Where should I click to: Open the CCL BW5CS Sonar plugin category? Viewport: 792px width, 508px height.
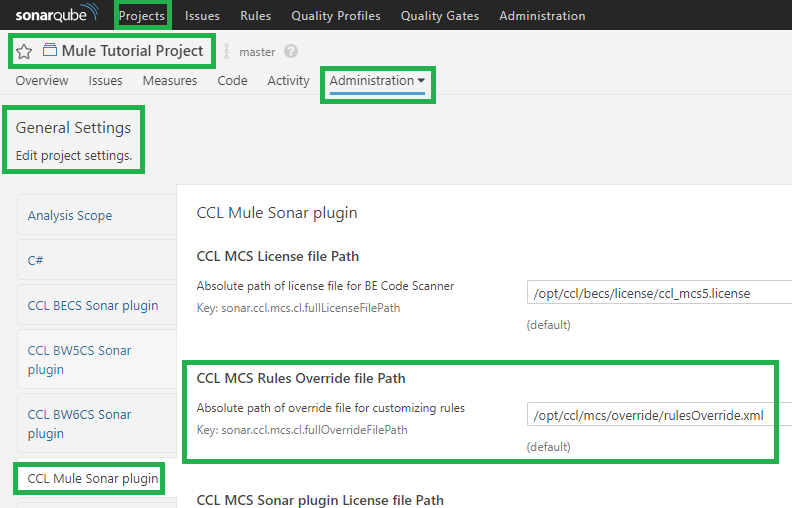click(97, 360)
